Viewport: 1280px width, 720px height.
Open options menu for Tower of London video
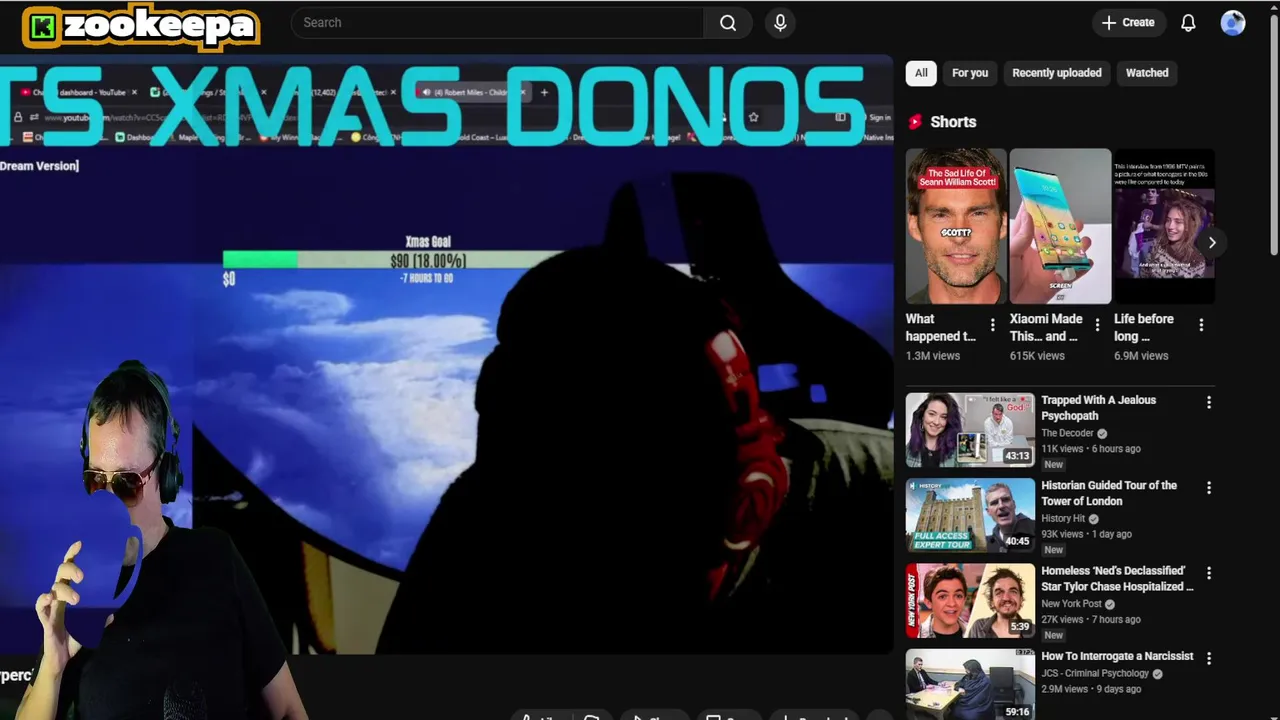pyautogui.click(x=1209, y=488)
